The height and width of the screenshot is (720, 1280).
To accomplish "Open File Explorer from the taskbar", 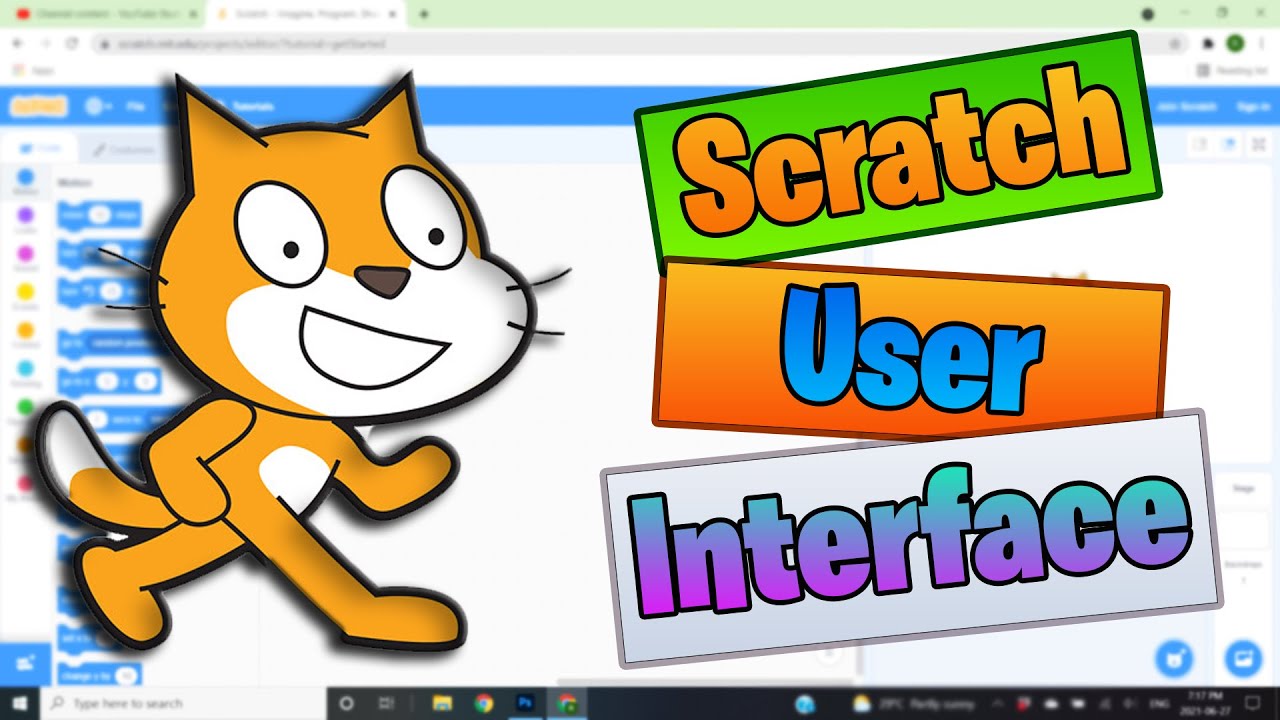I will click(x=440, y=703).
